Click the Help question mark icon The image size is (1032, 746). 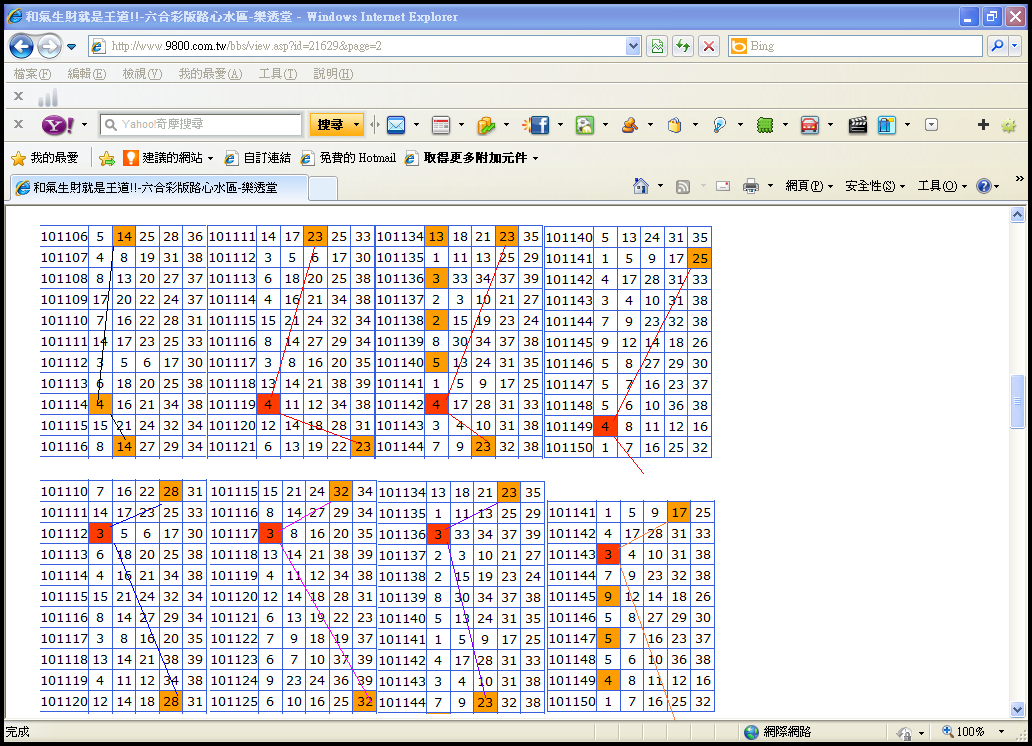pos(983,186)
